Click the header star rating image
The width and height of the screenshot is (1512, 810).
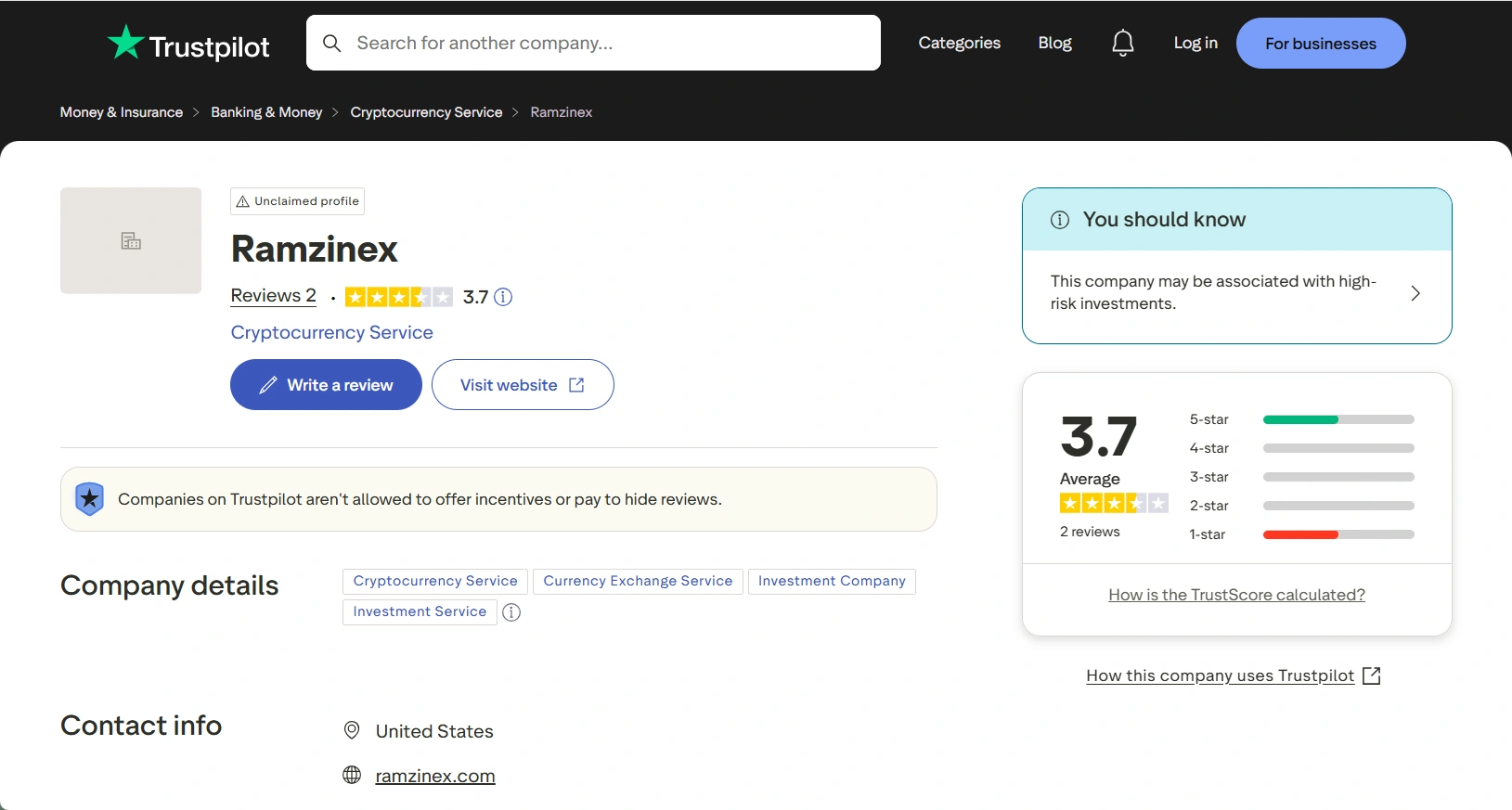click(x=398, y=297)
